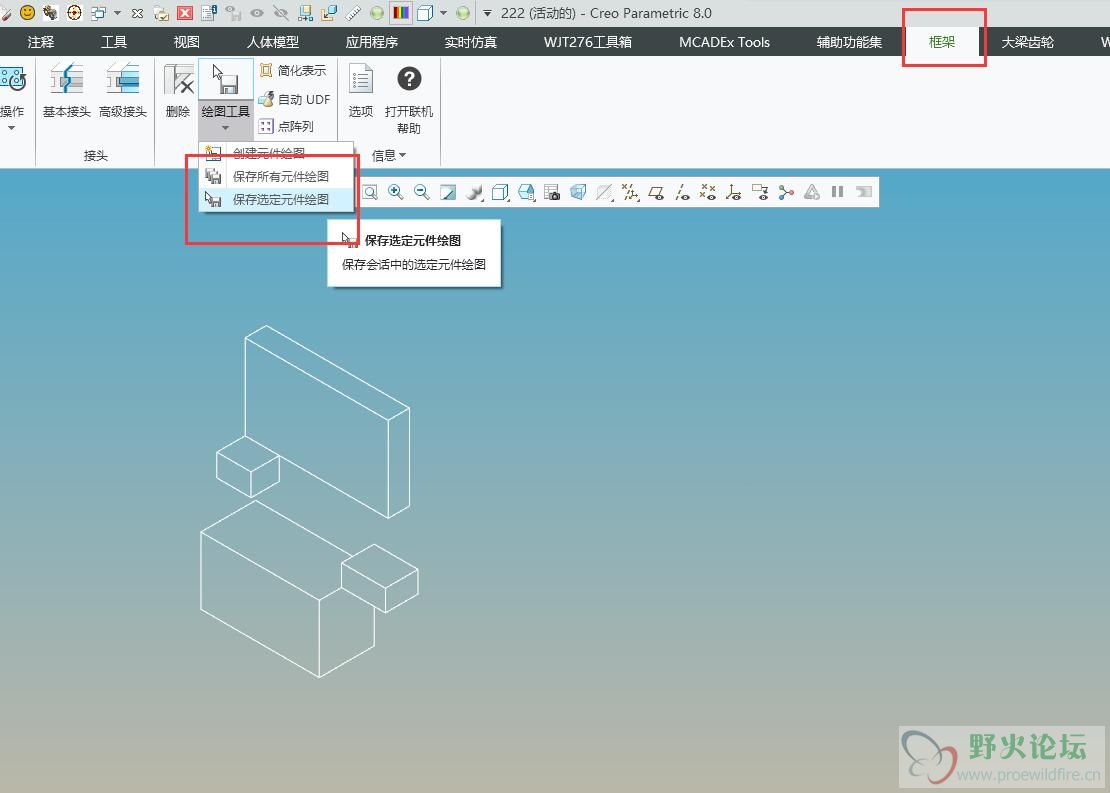
Task: Open the 实时仿真 ribbon tab
Action: (x=471, y=42)
